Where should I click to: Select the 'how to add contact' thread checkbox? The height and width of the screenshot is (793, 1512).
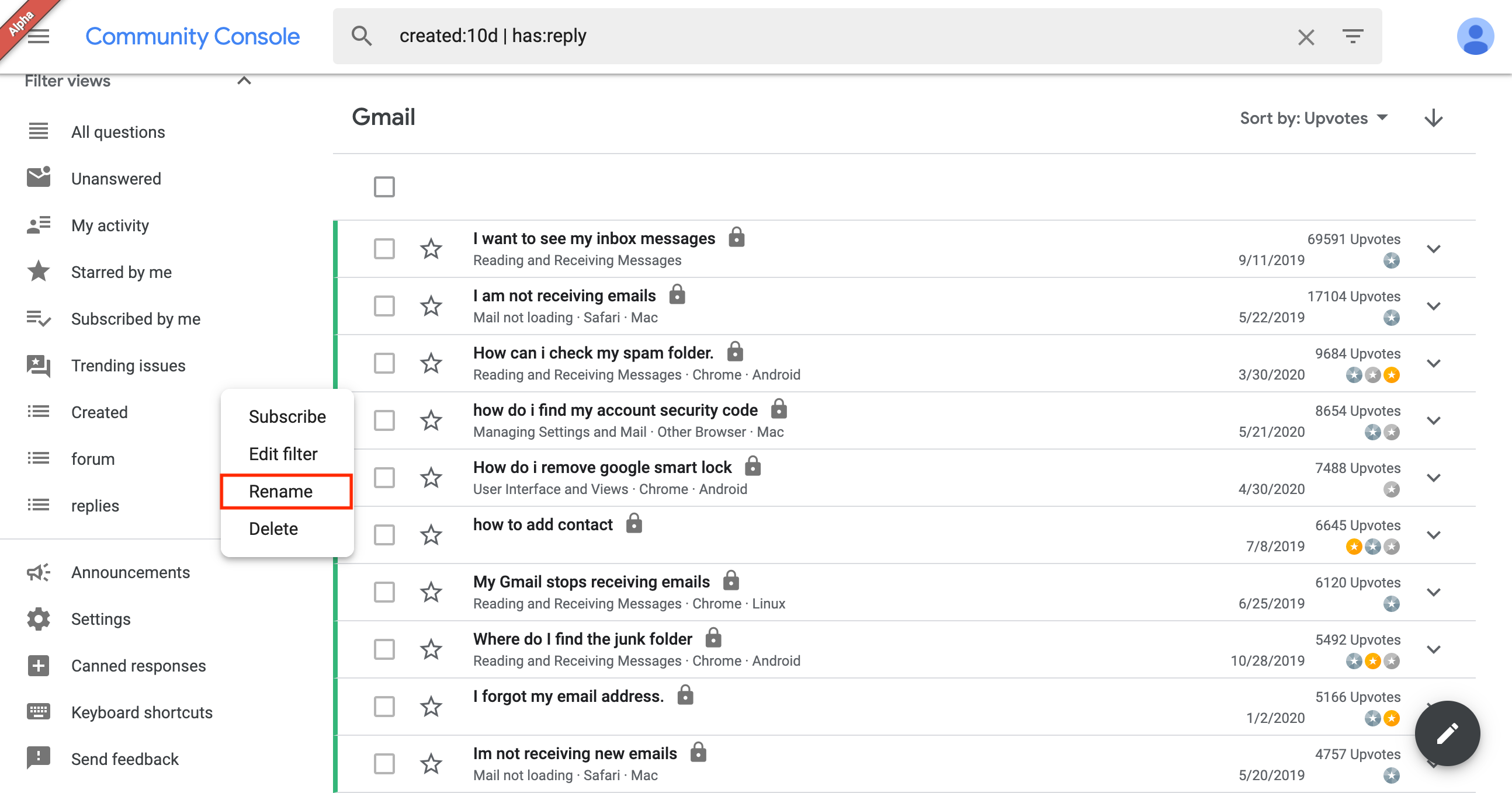pyautogui.click(x=384, y=535)
